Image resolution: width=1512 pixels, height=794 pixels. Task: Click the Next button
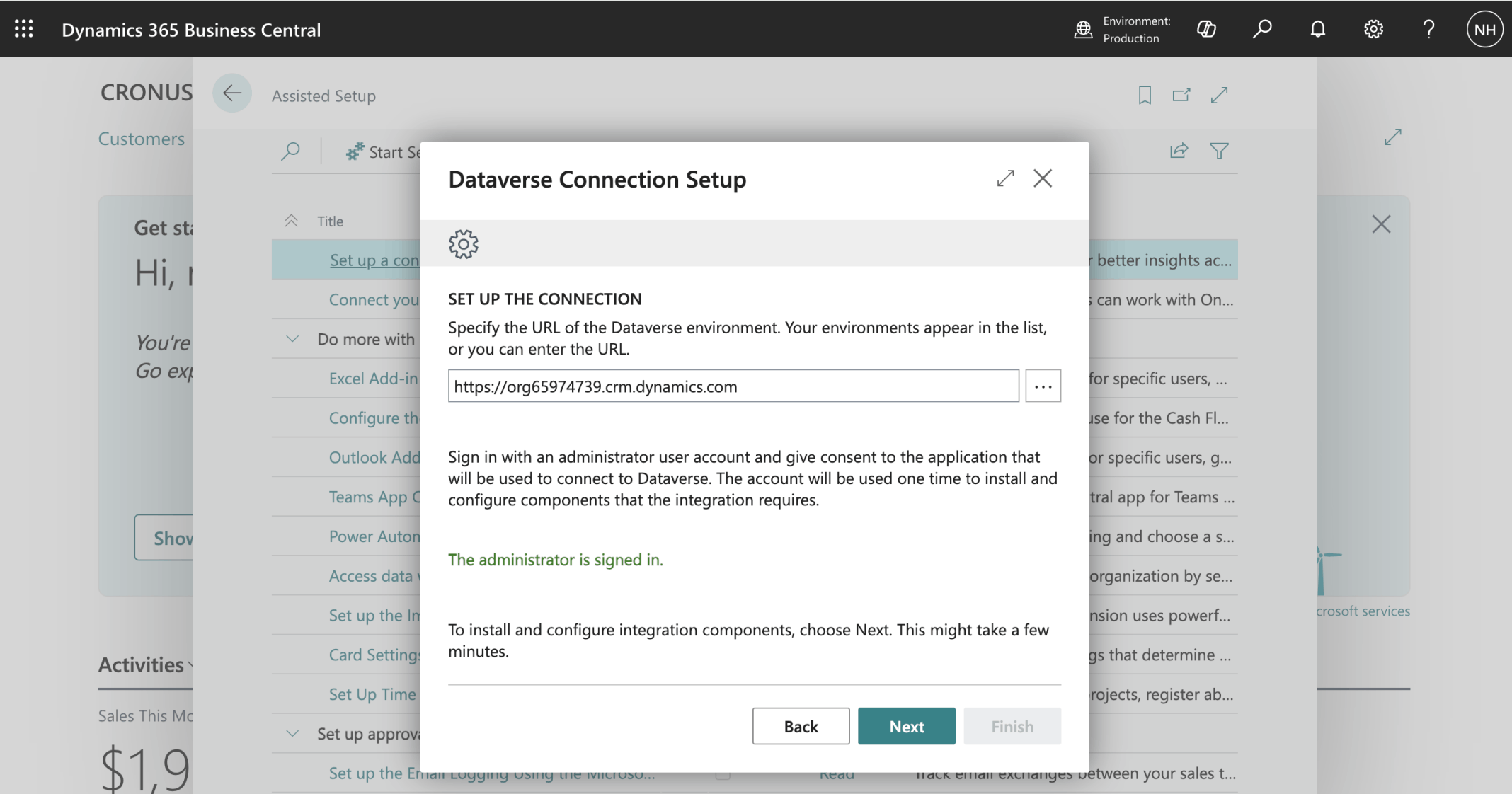906,726
